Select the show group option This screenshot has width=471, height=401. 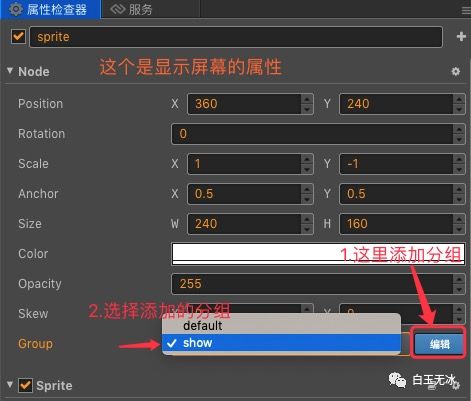coord(281,343)
